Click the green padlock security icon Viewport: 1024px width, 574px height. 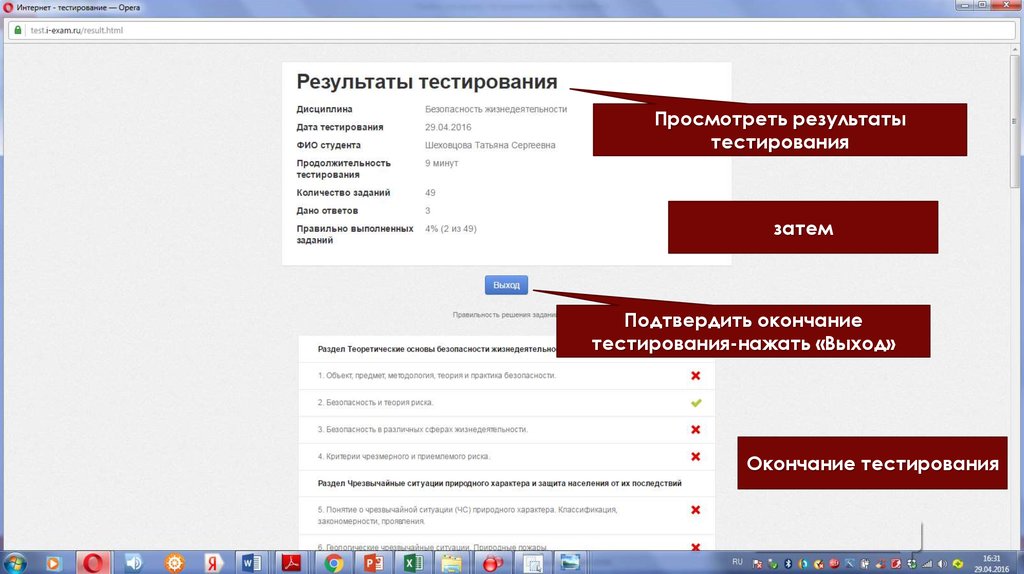pos(17,30)
